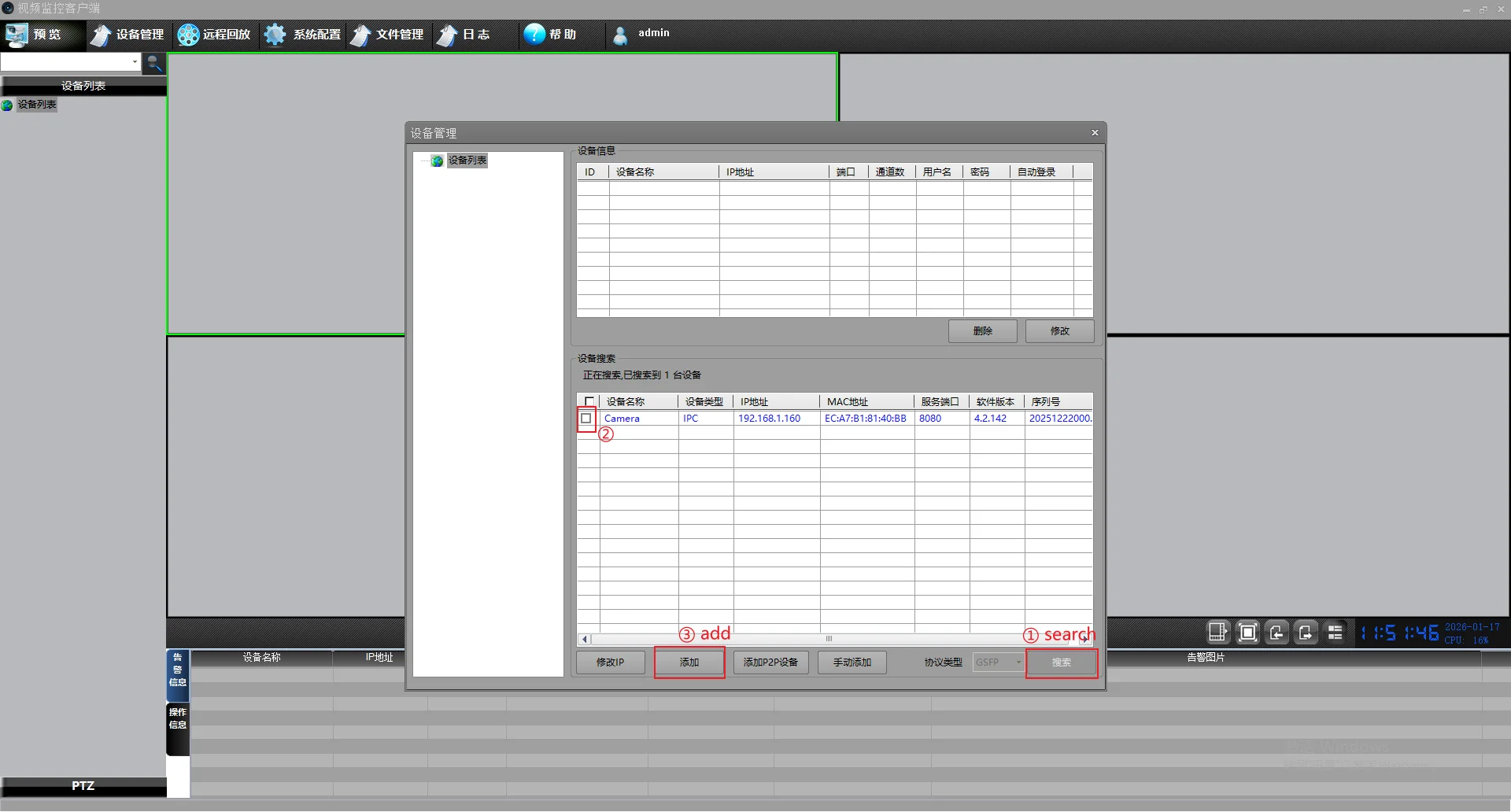Click the admin user icon

(620, 35)
